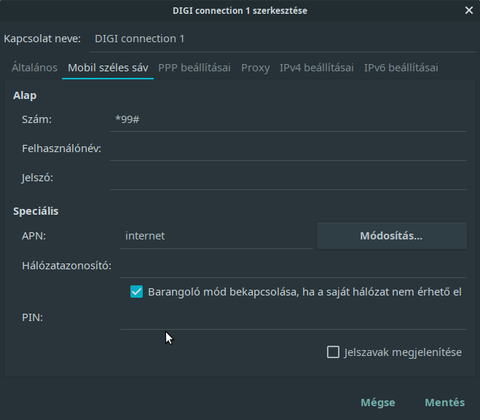Click the Módosítás... button
The height and width of the screenshot is (420, 480).
(392, 236)
